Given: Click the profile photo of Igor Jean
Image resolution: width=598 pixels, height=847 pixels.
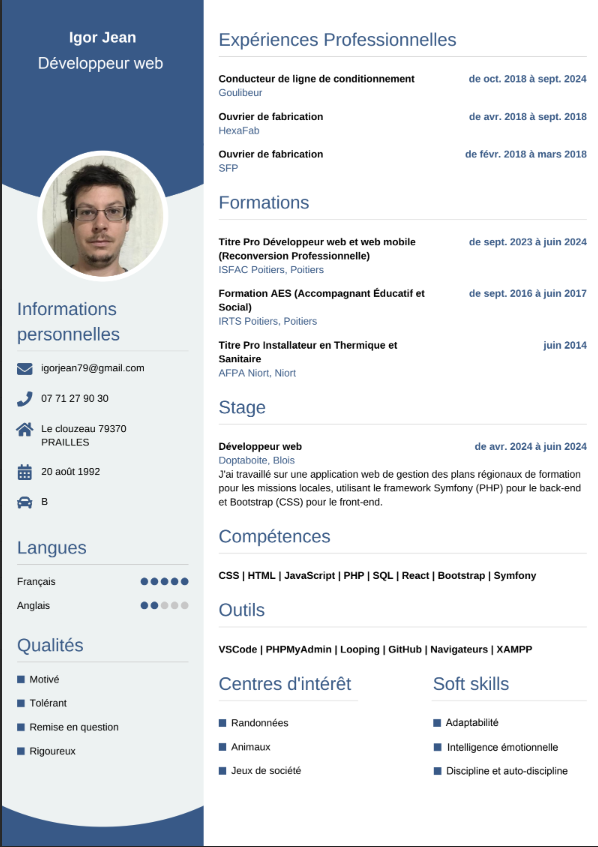Looking at the screenshot, I should (x=103, y=216).
